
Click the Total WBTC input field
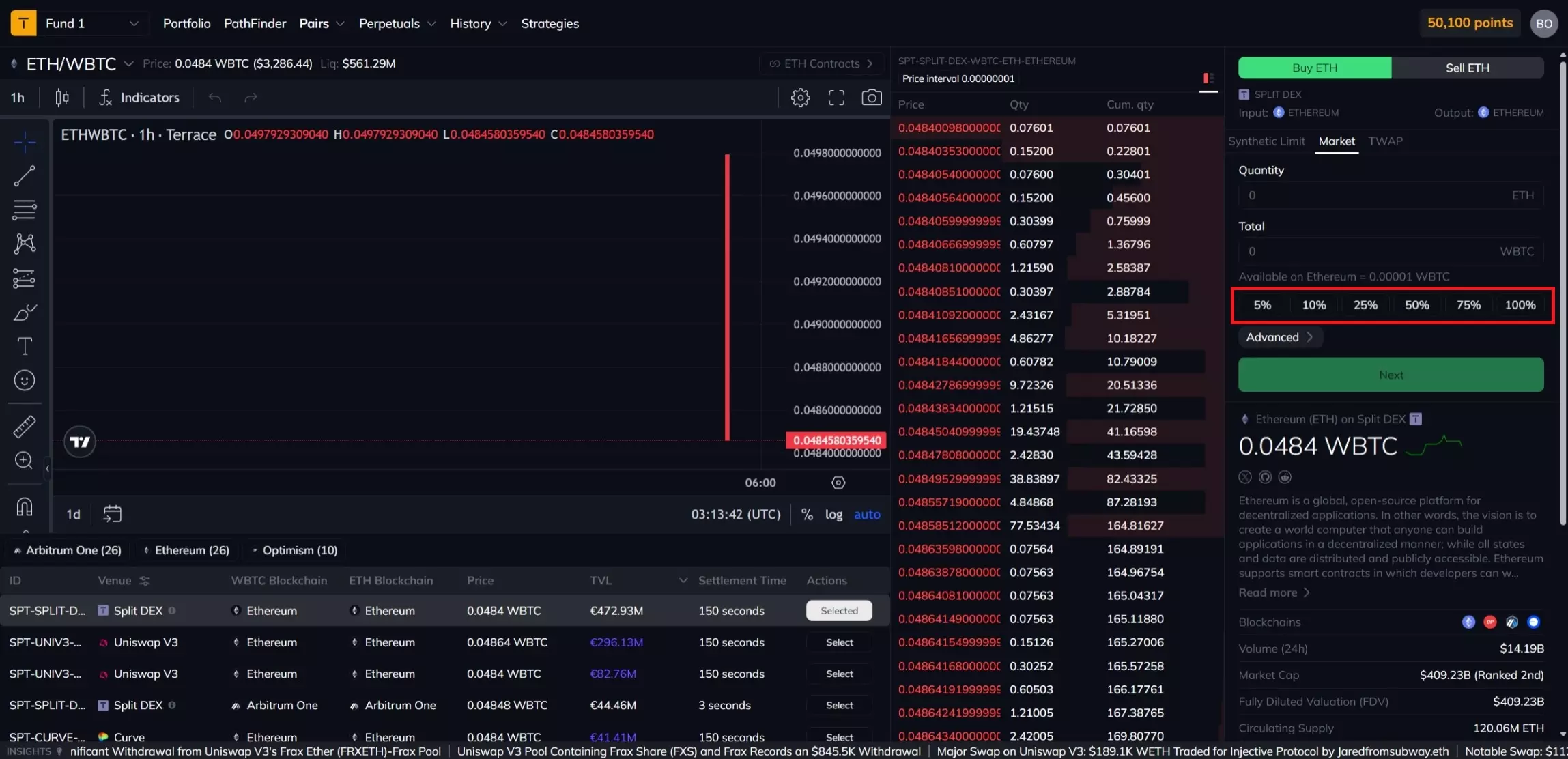(x=1391, y=251)
